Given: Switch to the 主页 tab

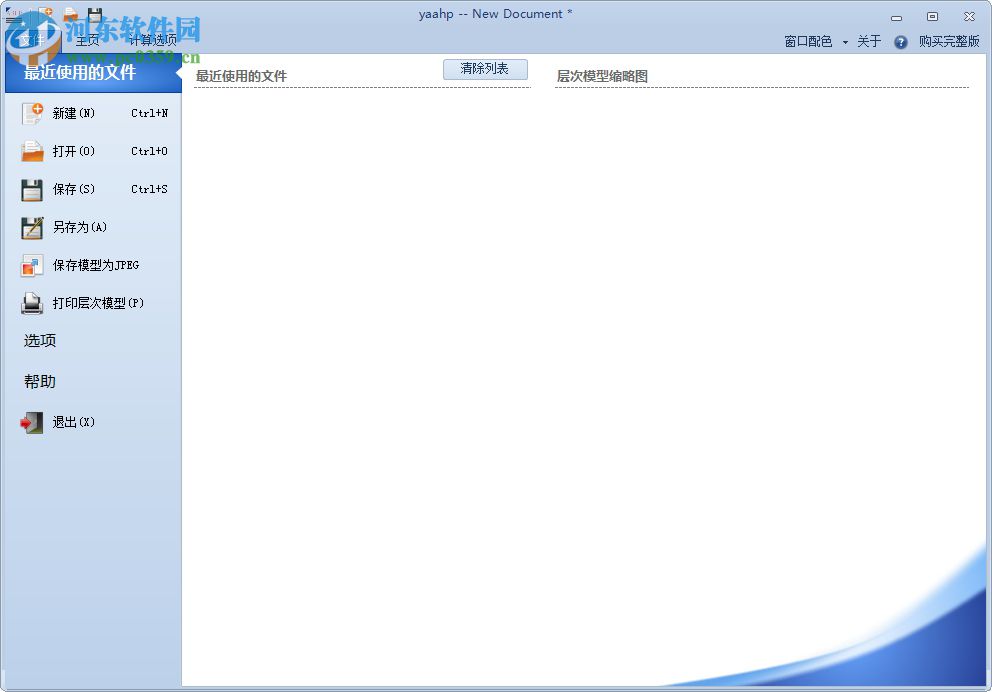Looking at the screenshot, I should click(x=87, y=42).
